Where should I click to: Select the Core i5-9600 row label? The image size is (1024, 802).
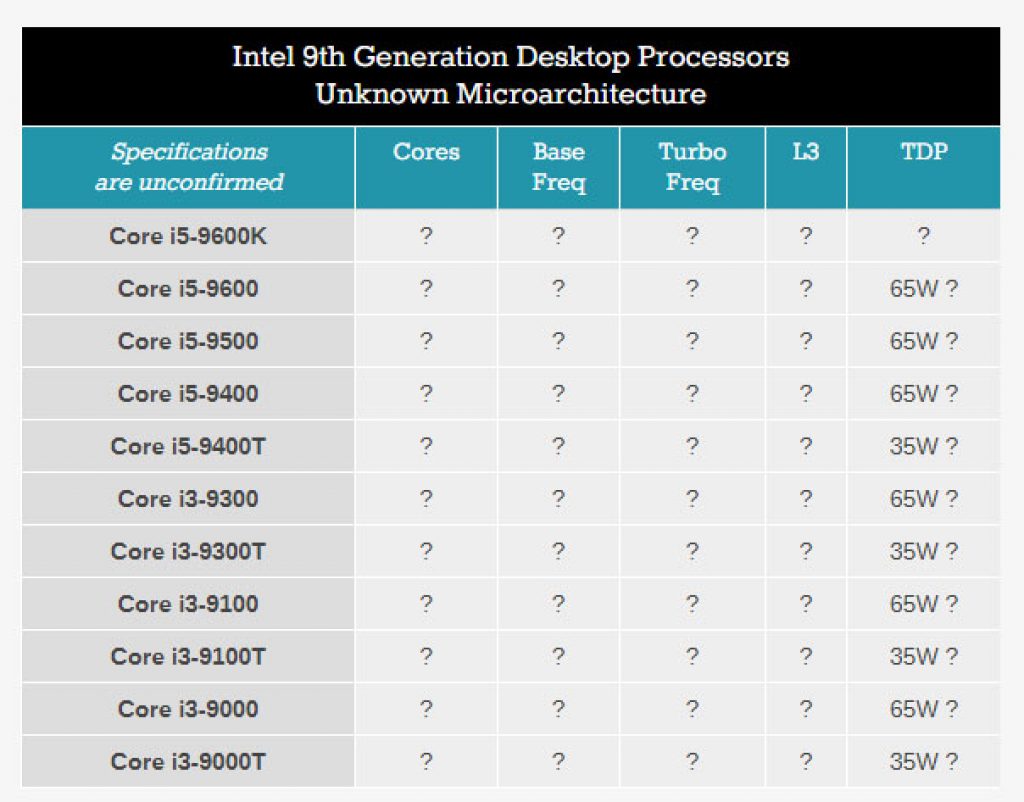pyautogui.click(x=187, y=288)
